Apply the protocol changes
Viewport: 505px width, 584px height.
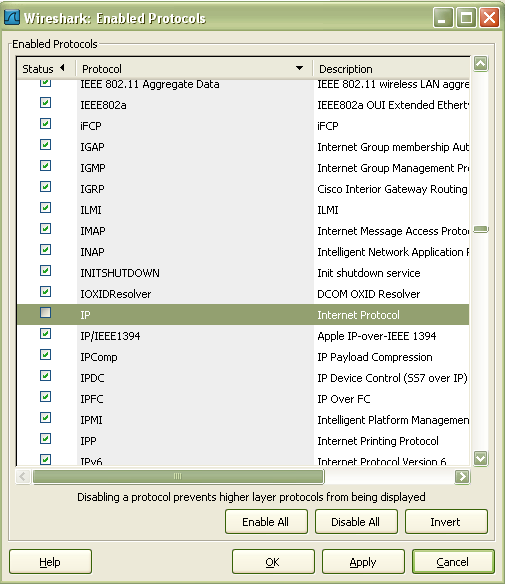coord(363,562)
